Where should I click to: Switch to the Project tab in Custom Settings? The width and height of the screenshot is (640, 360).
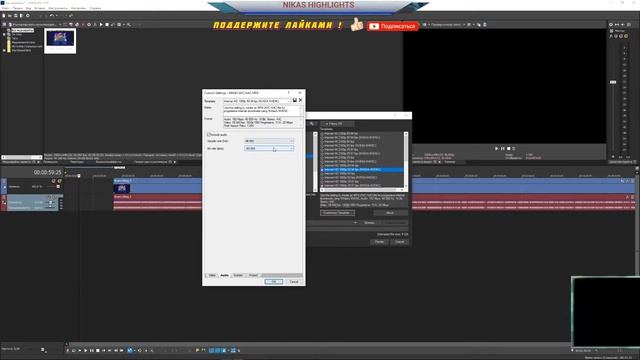(253, 276)
